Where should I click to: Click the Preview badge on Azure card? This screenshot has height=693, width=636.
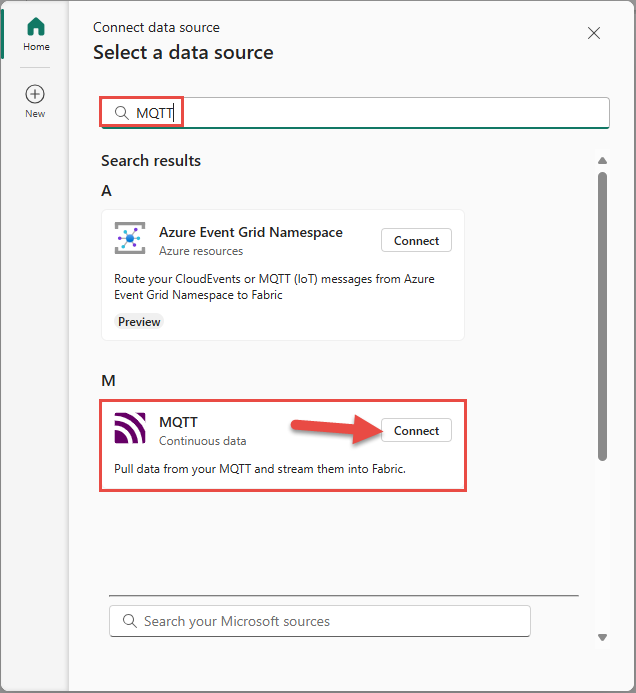pos(139,322)
